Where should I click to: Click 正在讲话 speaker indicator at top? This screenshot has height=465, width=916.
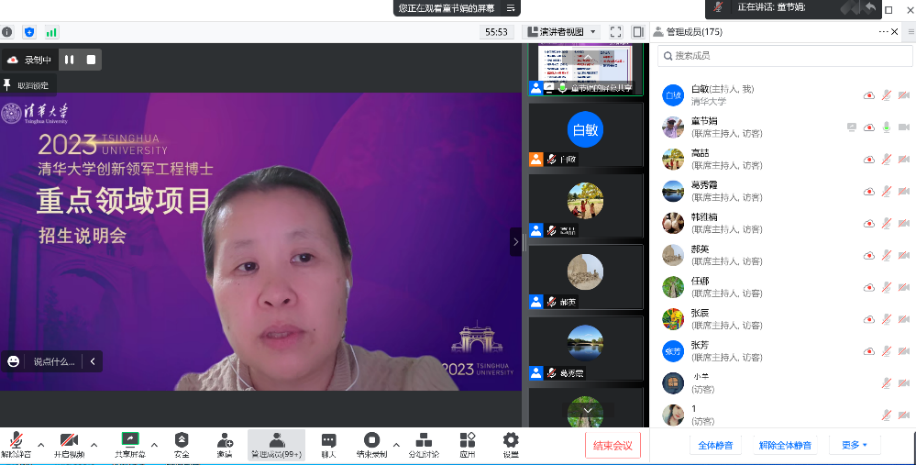[771, 8]
